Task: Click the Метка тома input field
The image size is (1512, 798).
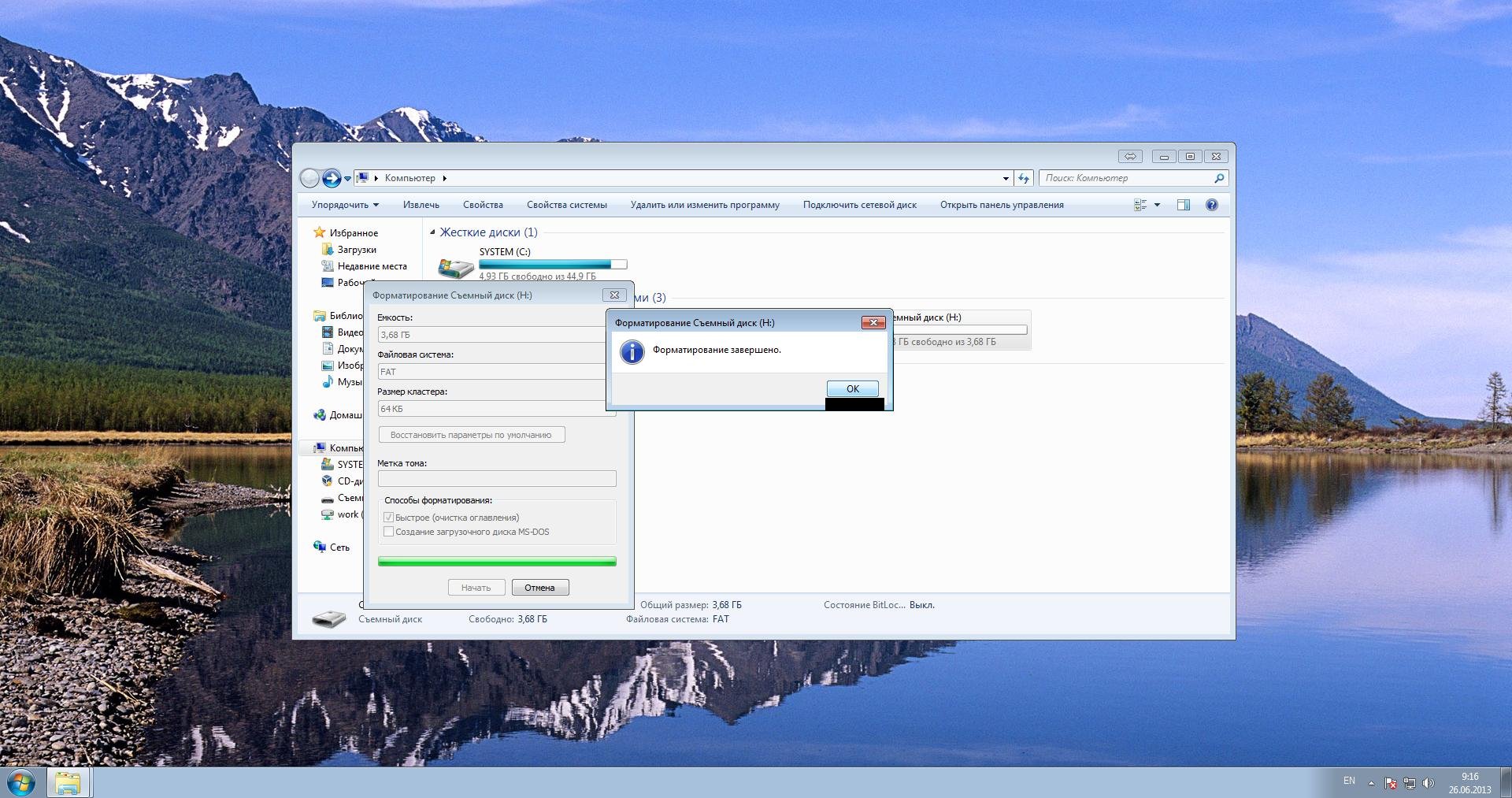Action: point(497,478)
